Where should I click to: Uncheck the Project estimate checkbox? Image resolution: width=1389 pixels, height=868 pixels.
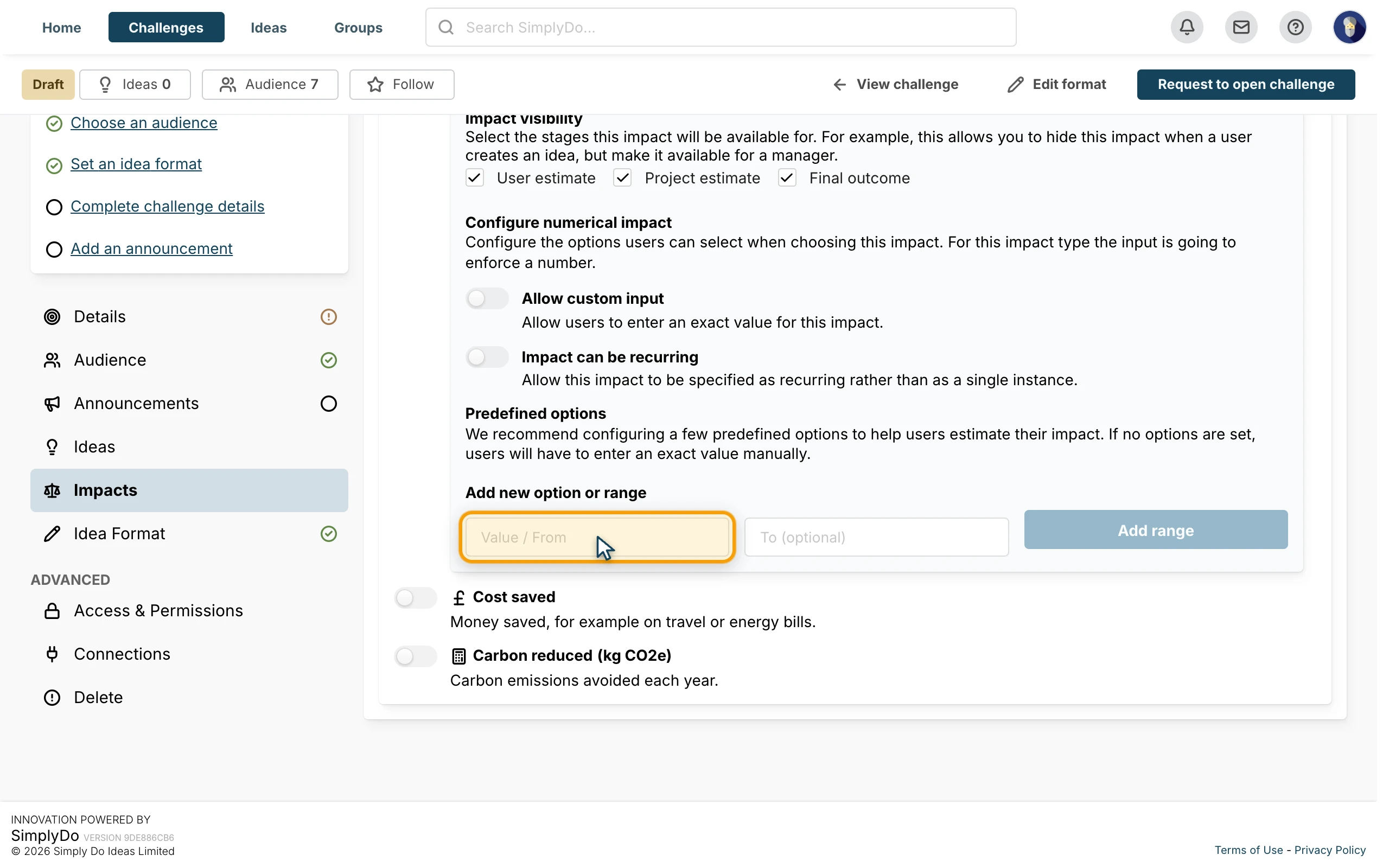[x=622, y=178]
